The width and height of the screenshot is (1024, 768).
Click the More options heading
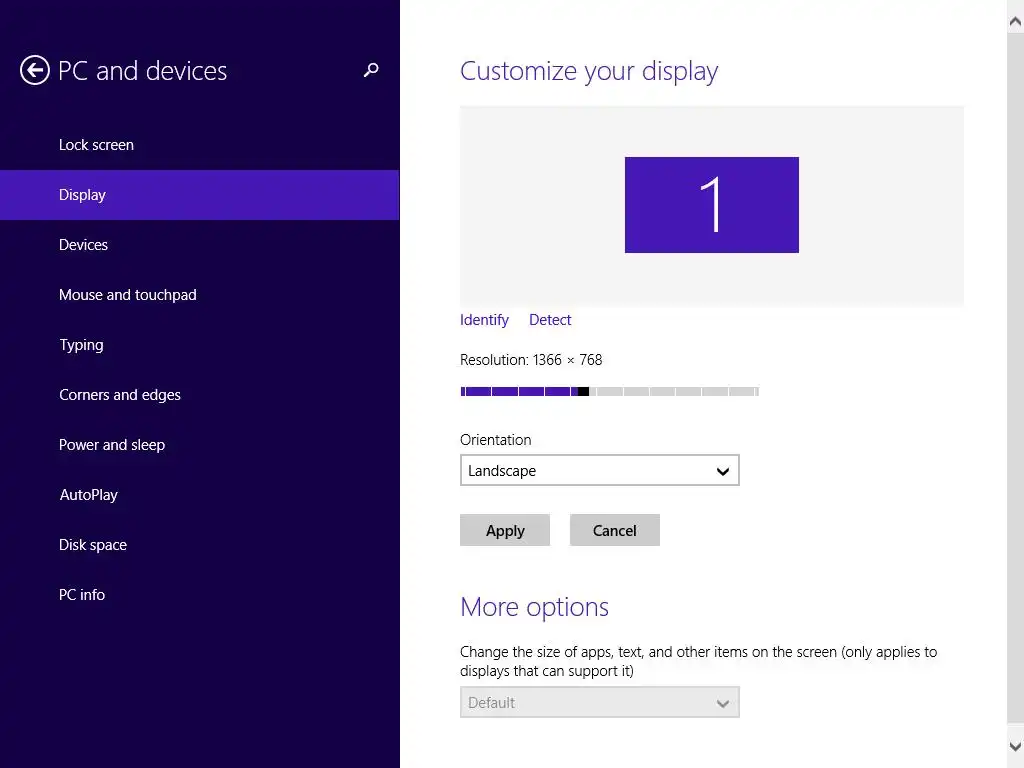coord(534,608)
